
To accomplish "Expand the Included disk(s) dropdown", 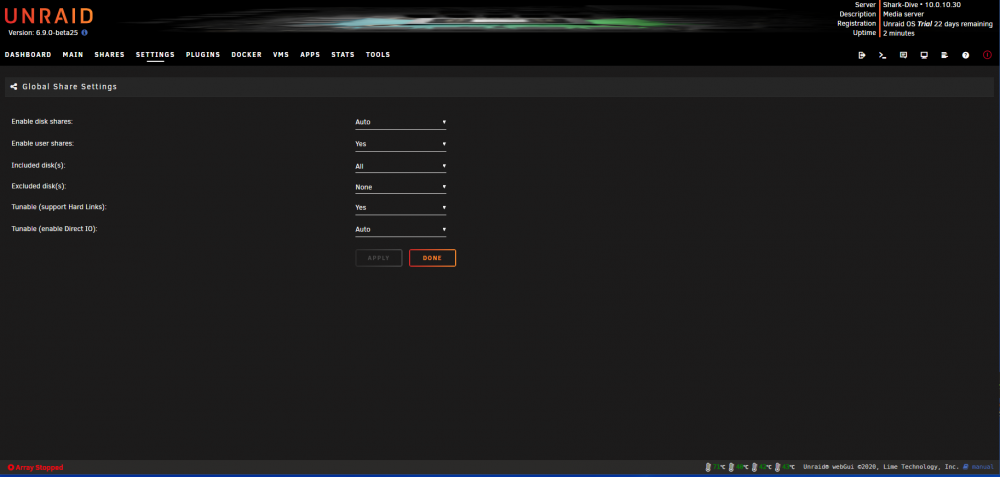I will (401, 166).
